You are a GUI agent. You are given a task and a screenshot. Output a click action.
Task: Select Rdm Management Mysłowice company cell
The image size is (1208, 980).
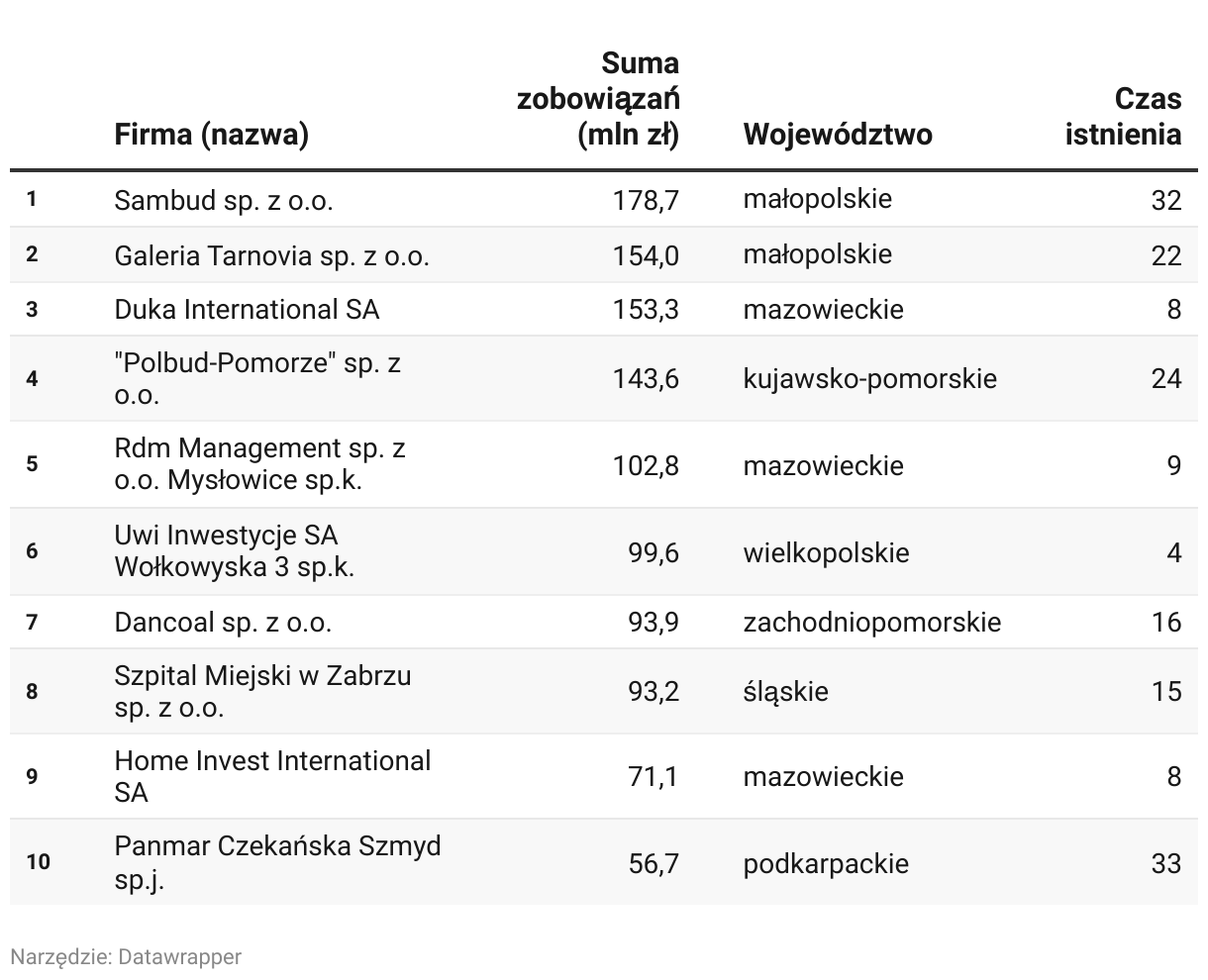(x=260, y=464)
